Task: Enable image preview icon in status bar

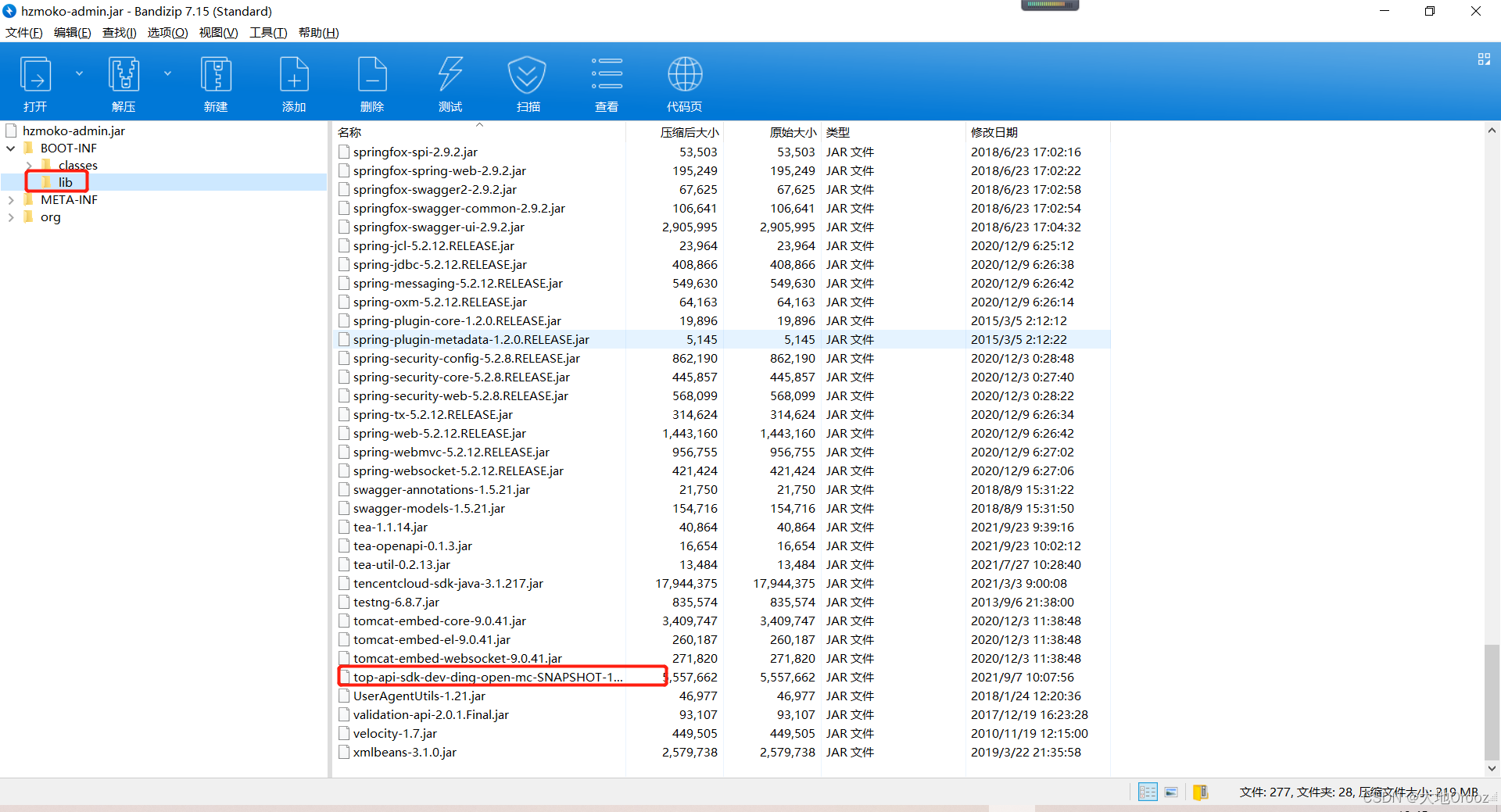Action: (1170, 792)
